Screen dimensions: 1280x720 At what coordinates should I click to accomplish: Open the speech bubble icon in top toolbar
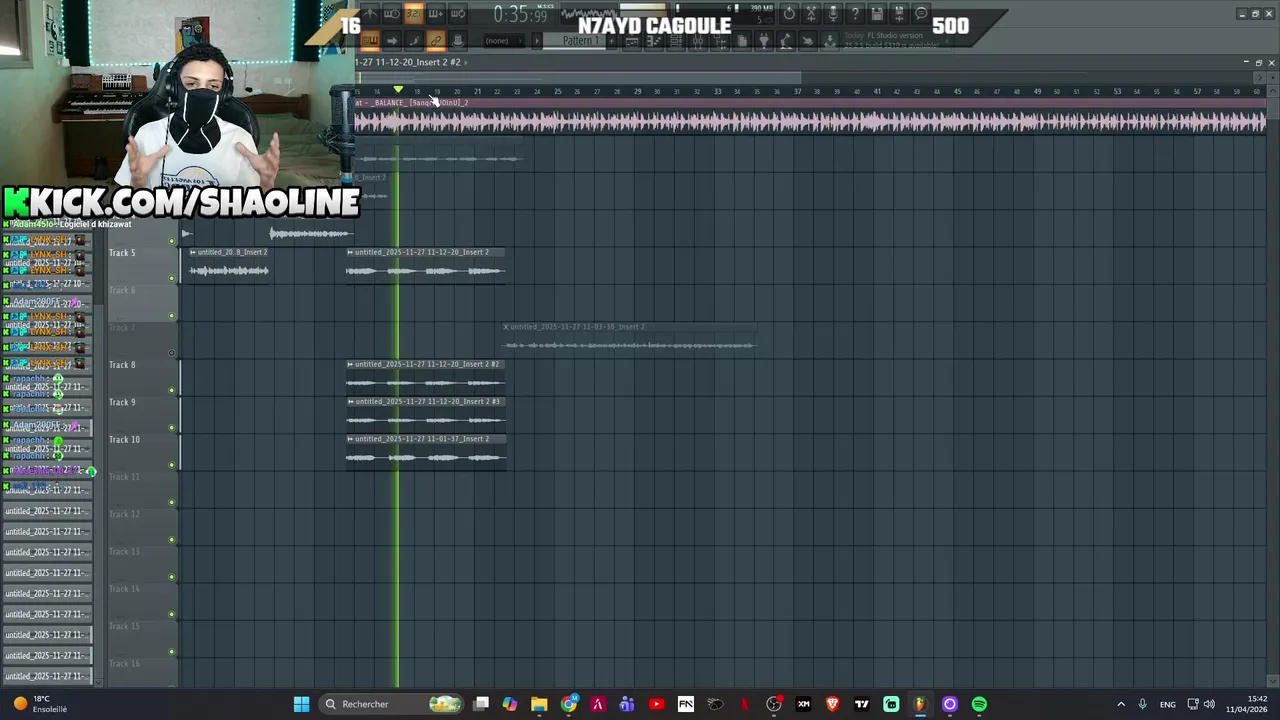click(x=921, y=14)
